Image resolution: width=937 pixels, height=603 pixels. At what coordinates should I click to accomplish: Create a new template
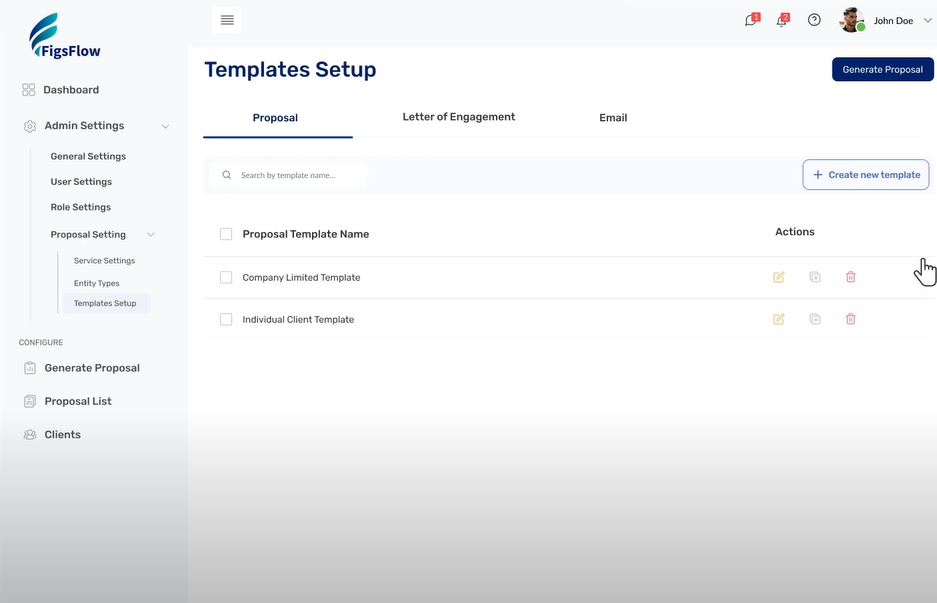pos(866,174)
